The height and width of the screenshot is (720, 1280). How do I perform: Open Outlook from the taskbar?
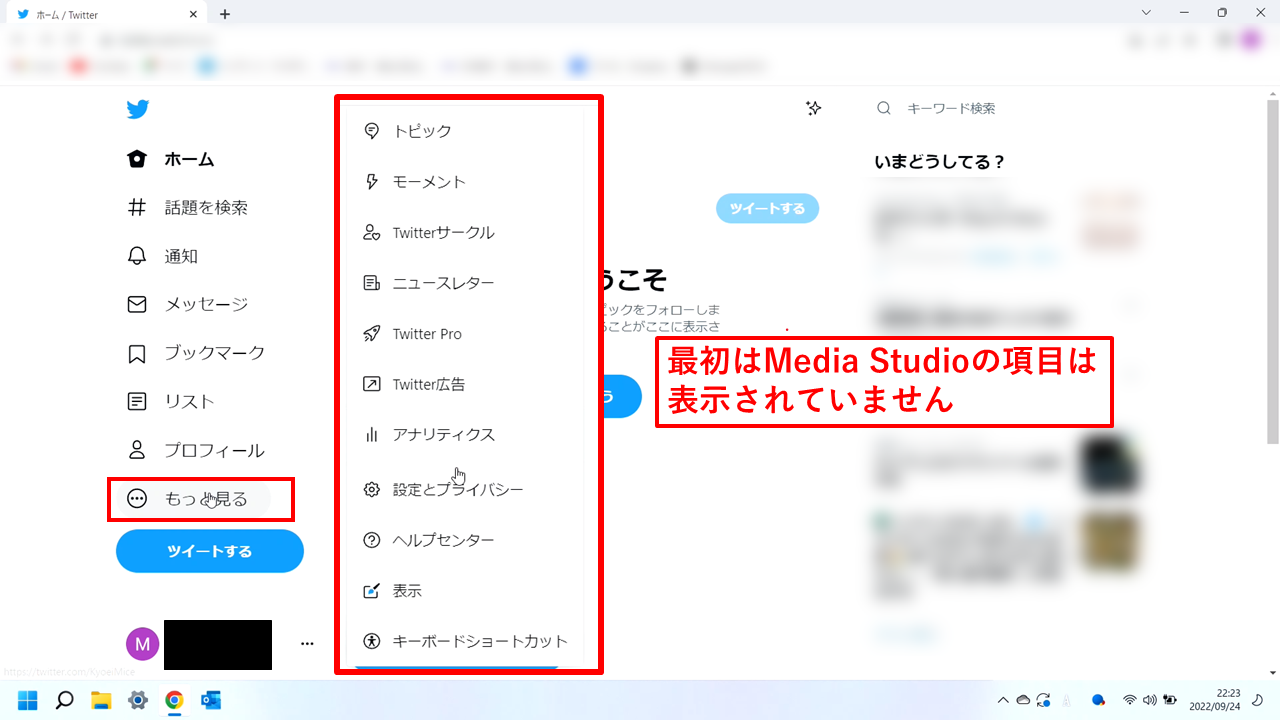point(212,700)
